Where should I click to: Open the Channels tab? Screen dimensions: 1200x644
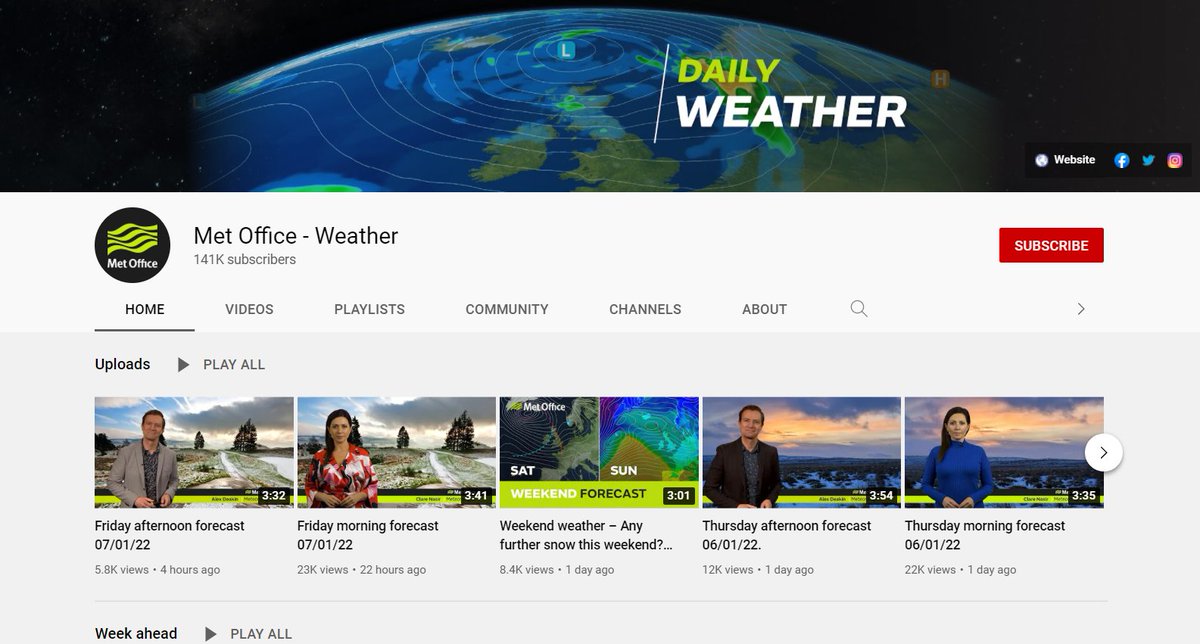[x=645, y=309]
